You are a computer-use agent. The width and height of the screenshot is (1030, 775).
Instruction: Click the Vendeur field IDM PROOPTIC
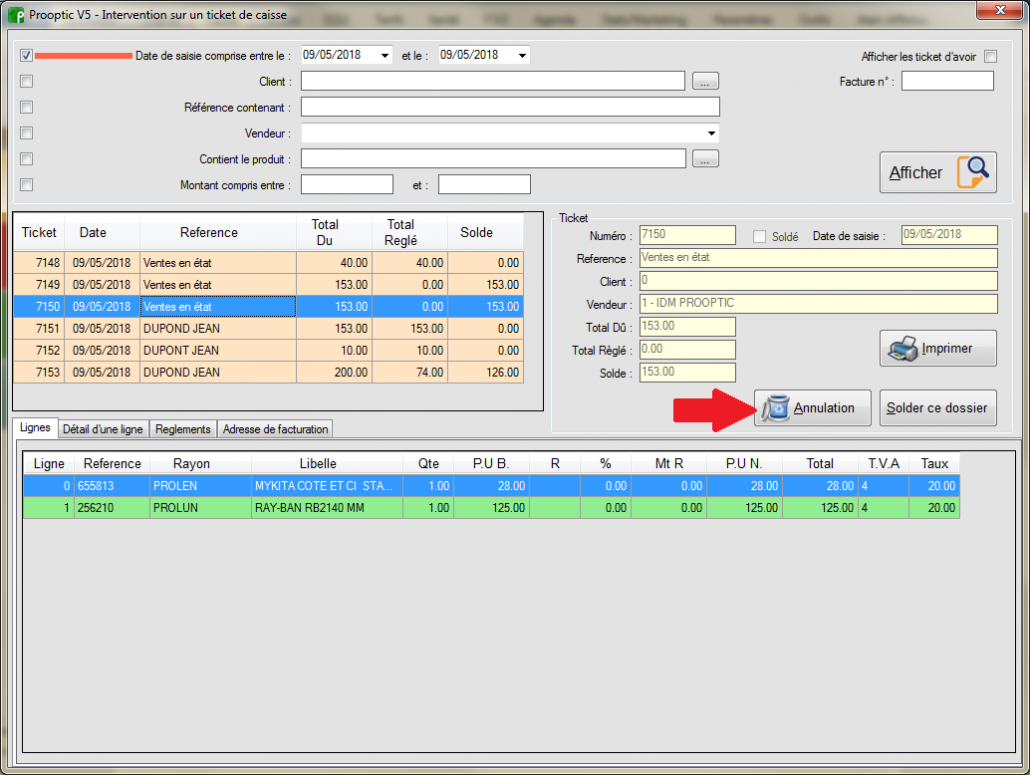818,304
